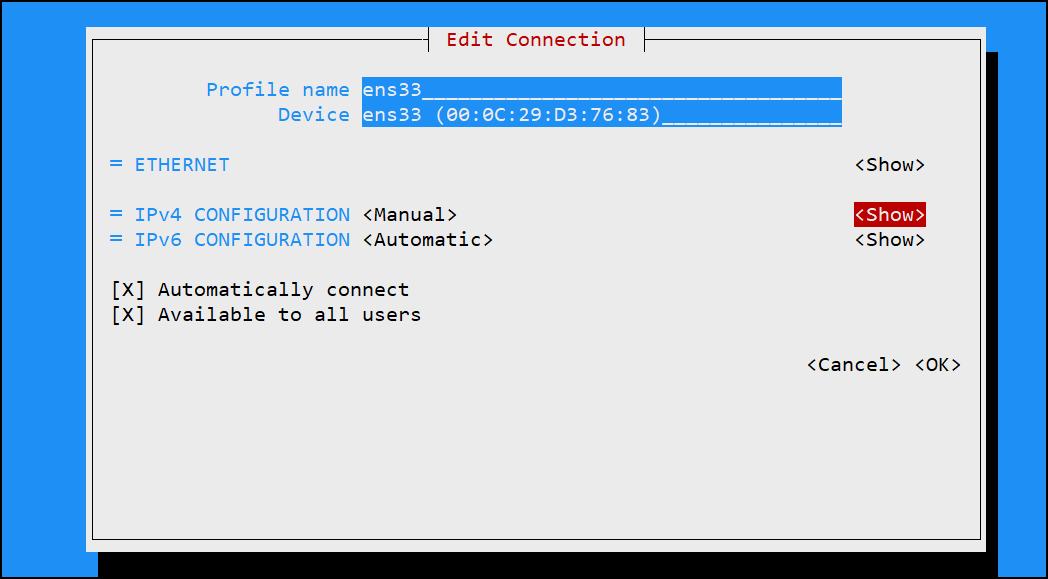Viewport: 1048px width, 579px height.
Task: Select the Device field showing ens33 MAC
Action: 602,114
